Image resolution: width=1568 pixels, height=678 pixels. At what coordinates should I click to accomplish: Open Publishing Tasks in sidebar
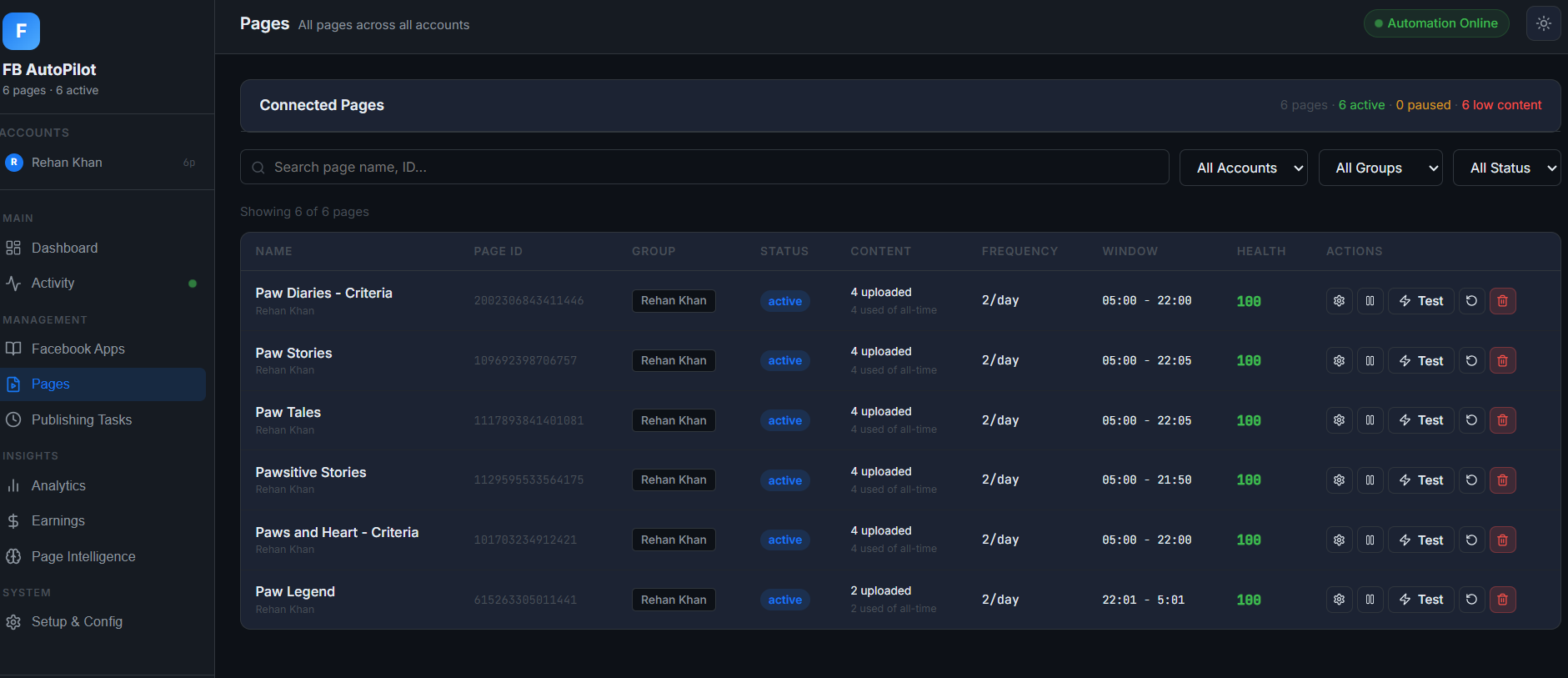tap(103, 419)
